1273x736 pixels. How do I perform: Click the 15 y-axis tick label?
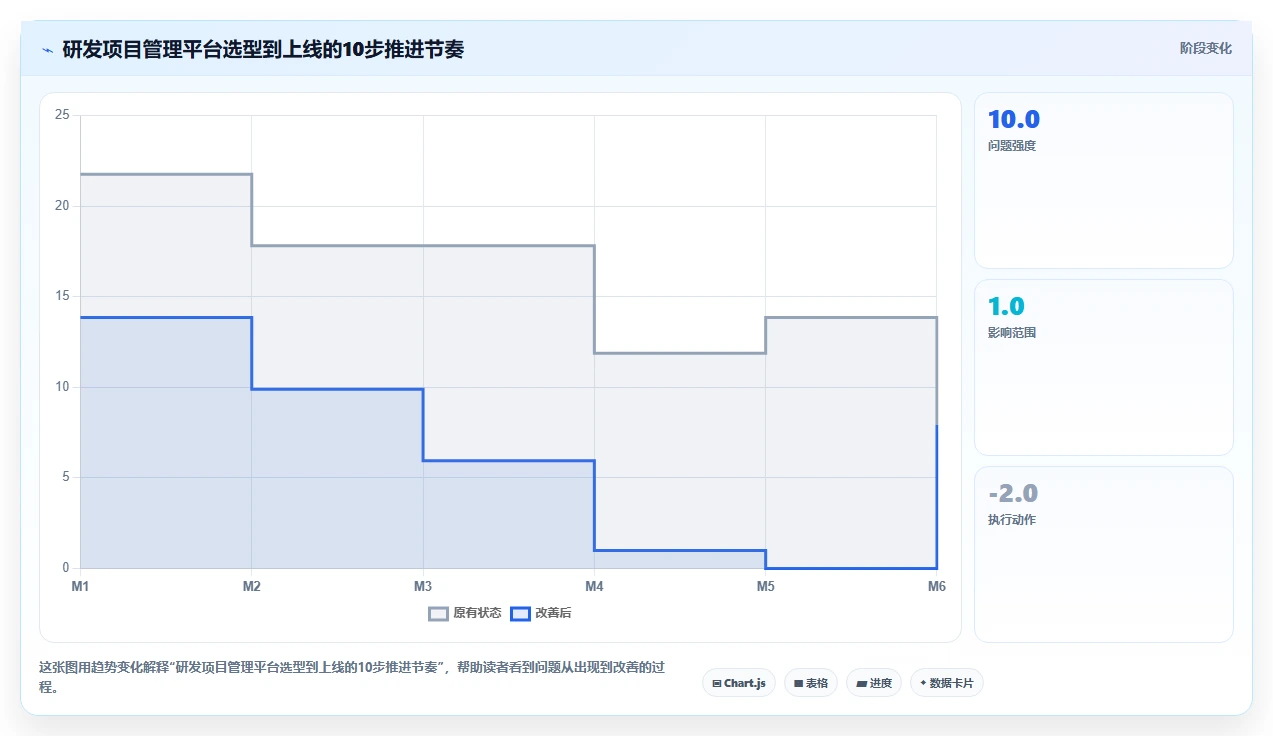click(x=62, y=296)
